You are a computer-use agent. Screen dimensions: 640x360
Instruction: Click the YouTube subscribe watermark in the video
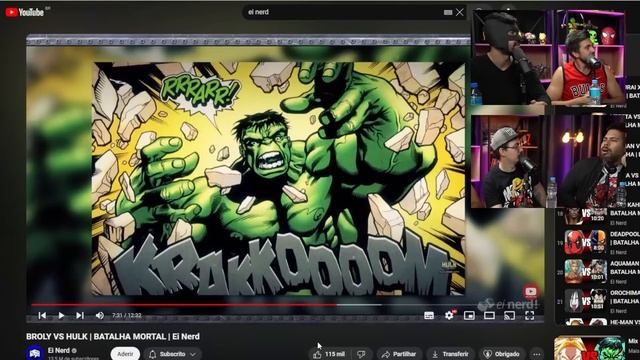click(x=531, y=291)
